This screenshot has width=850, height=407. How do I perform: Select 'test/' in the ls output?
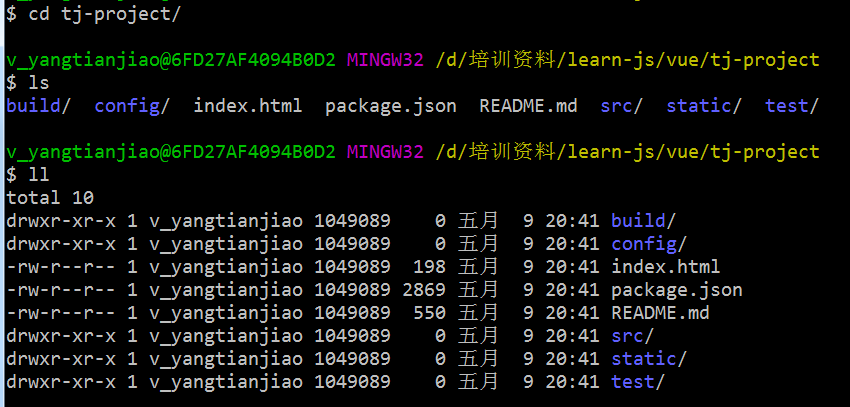(791, 106)
